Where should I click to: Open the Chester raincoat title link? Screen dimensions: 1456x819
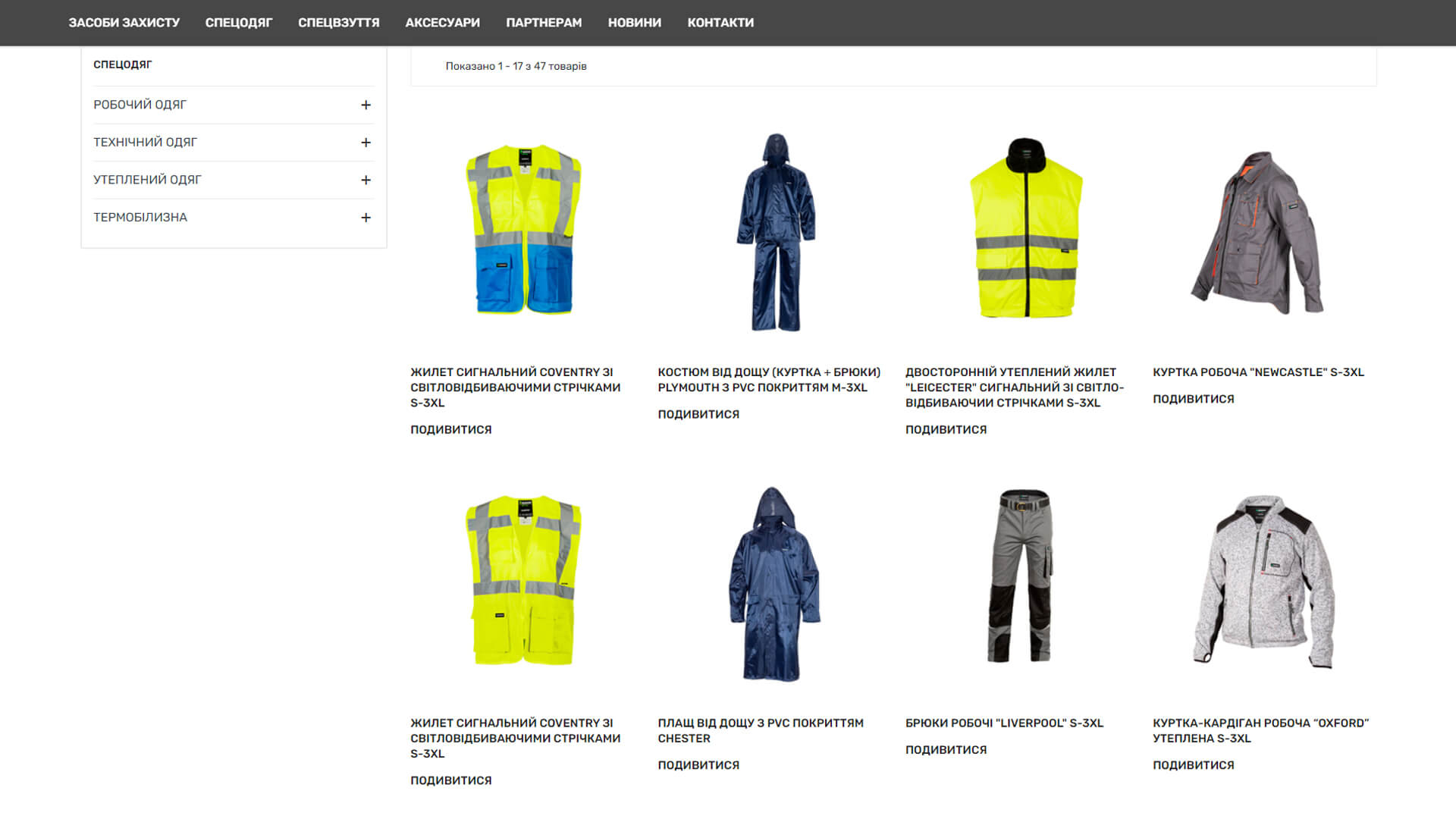click(761, 731)
